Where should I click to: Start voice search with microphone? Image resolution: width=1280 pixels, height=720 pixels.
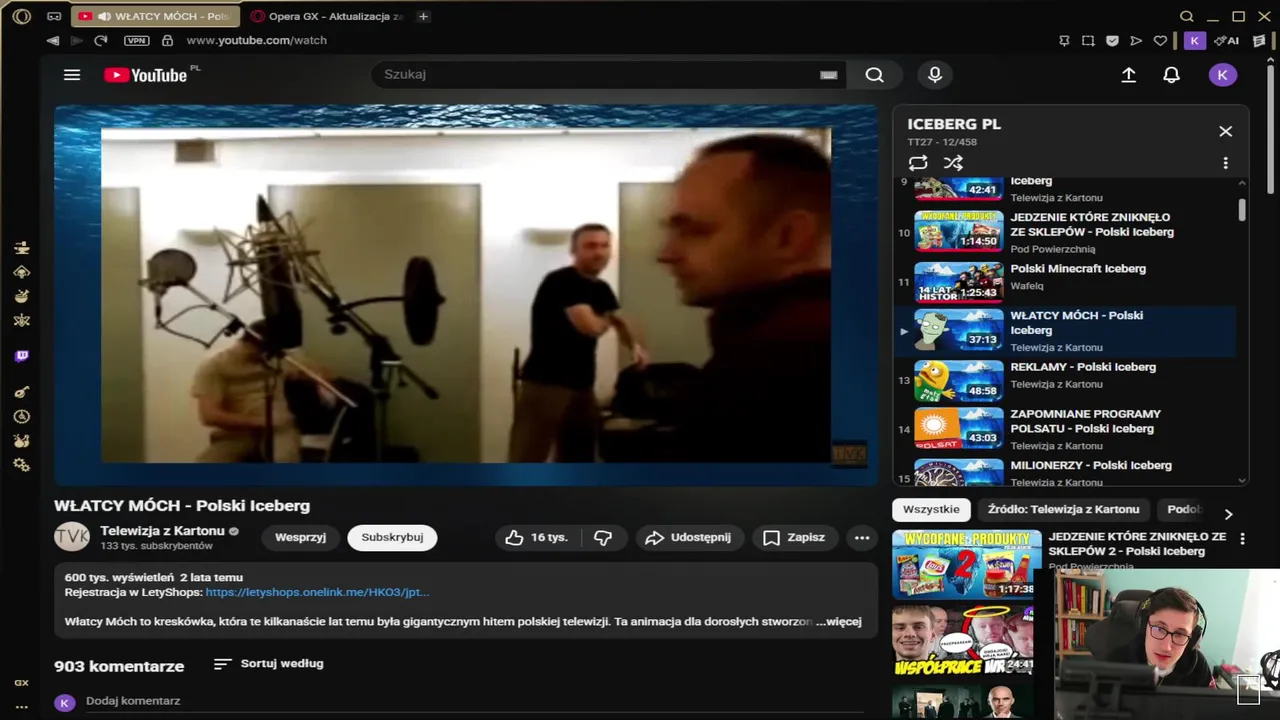point(935,75)
